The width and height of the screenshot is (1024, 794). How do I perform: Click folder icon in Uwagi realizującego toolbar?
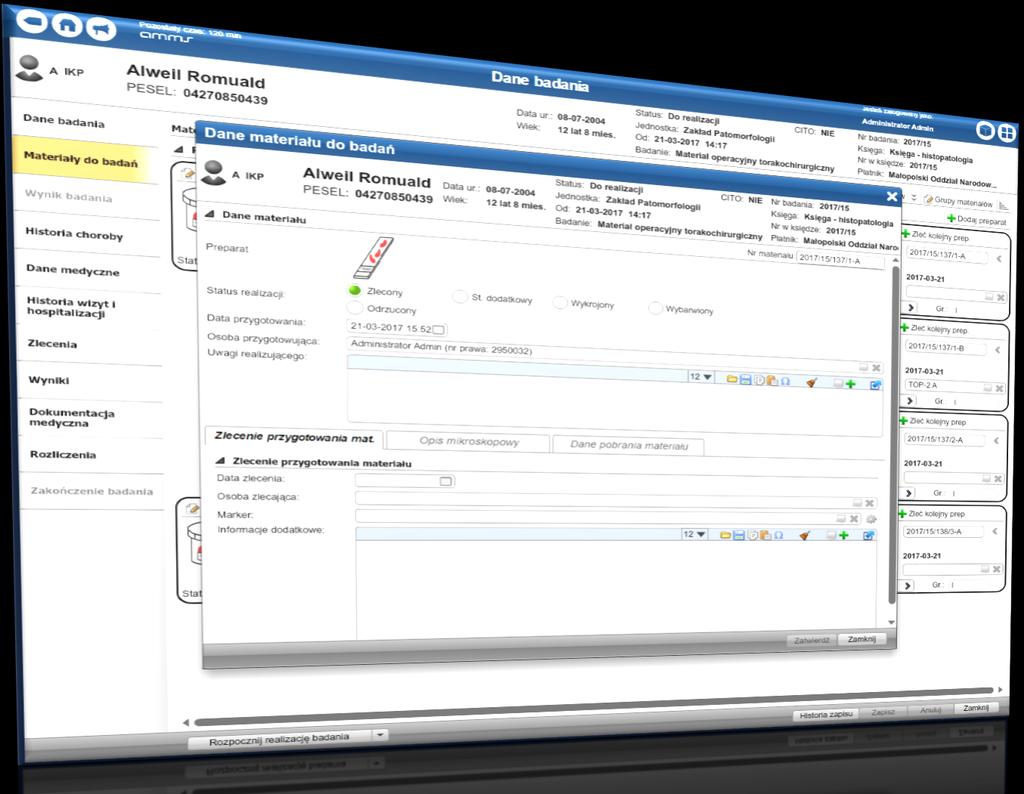pos(731,379)
